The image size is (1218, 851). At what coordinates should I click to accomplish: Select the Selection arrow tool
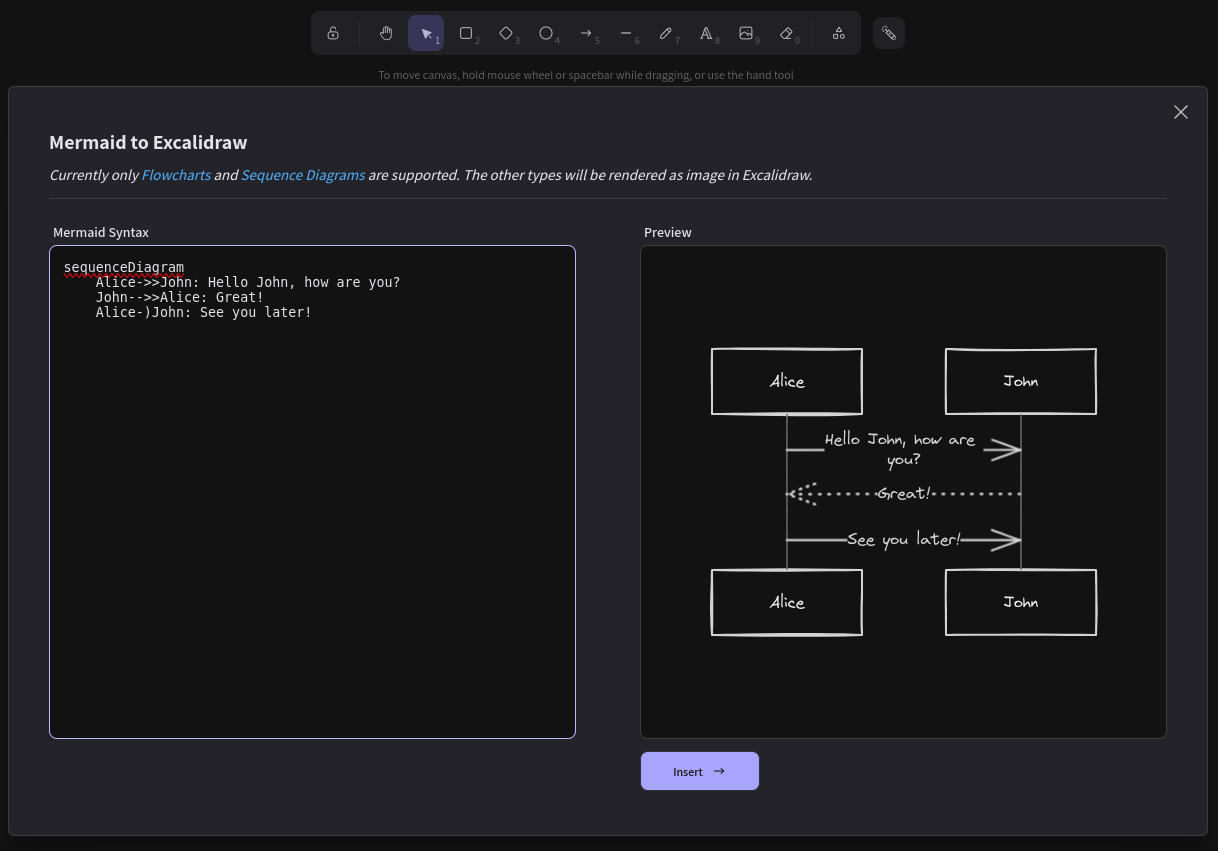[x=426, y=33]
